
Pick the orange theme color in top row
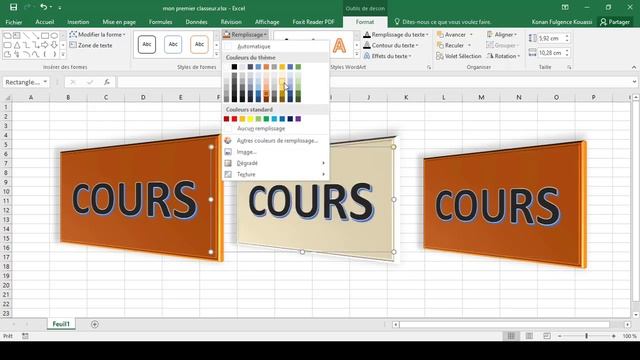(266, 67)
